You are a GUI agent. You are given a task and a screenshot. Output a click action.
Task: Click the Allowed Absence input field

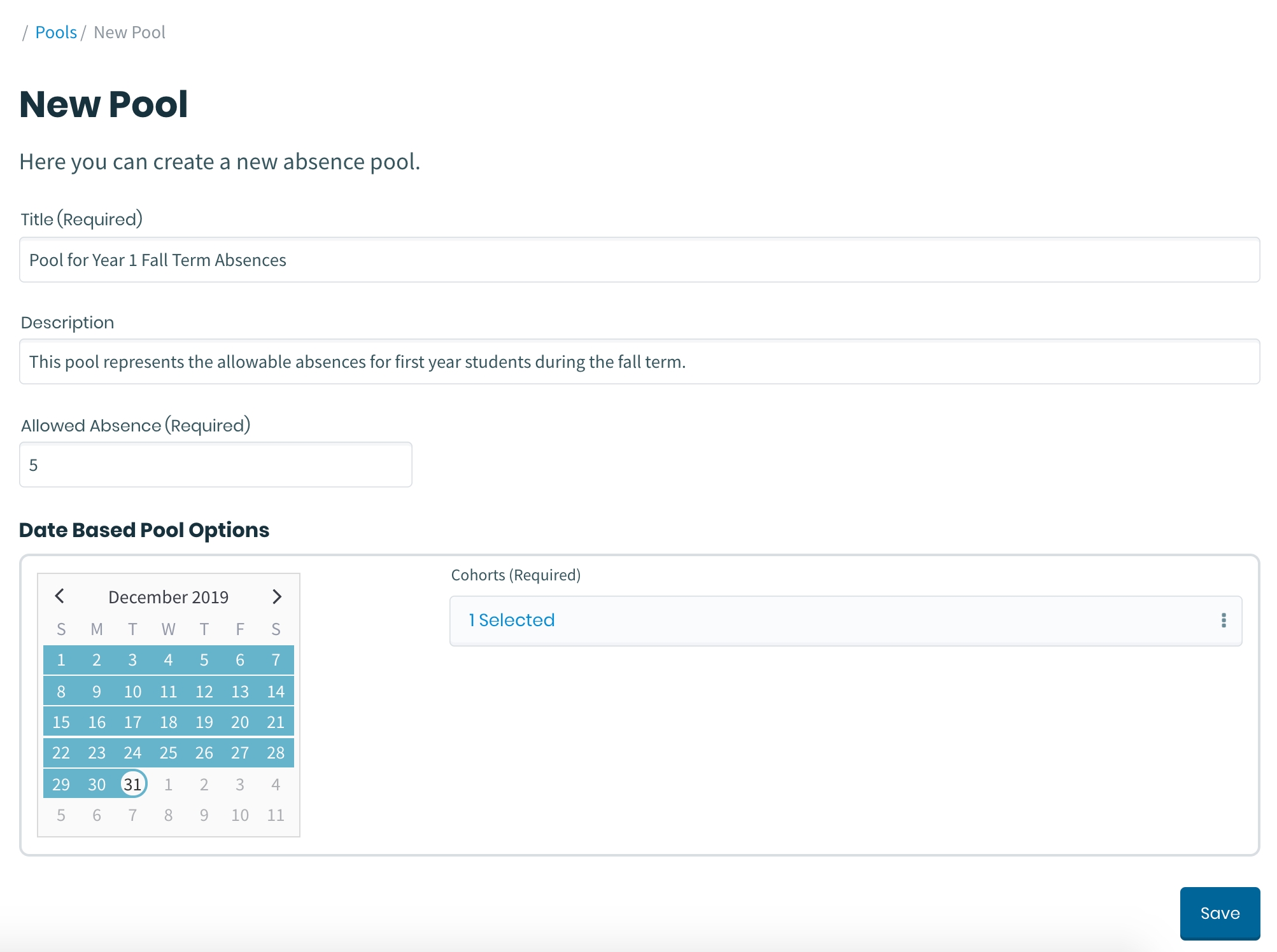coord(216,465)
